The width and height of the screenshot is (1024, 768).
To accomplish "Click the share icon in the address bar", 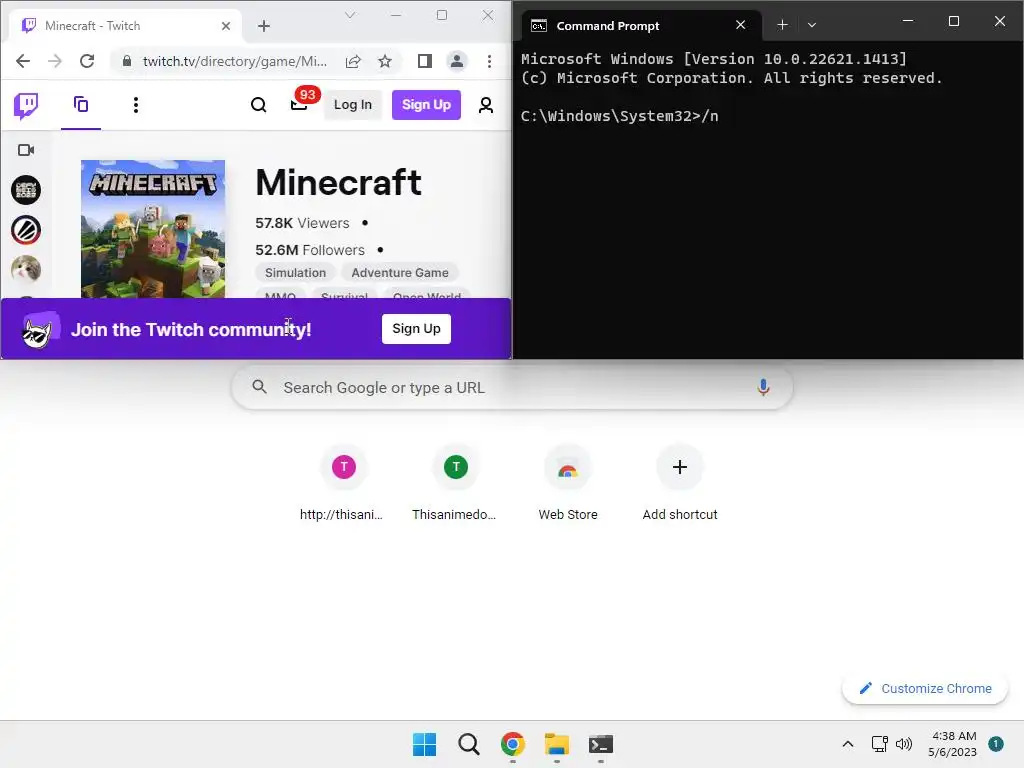I will [x=353, y=61].
